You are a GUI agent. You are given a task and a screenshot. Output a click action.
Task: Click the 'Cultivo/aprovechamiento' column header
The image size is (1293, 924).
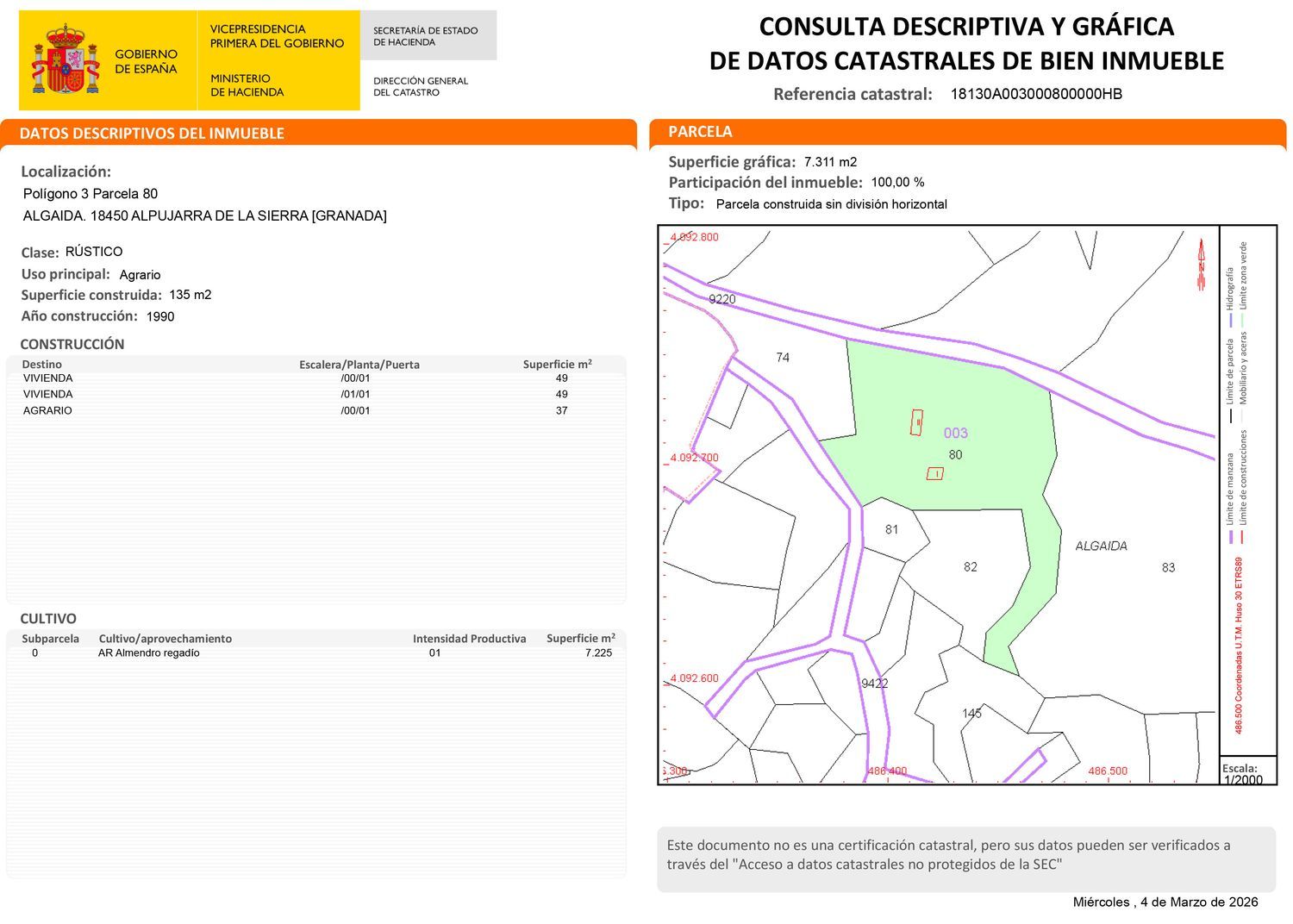166,639
